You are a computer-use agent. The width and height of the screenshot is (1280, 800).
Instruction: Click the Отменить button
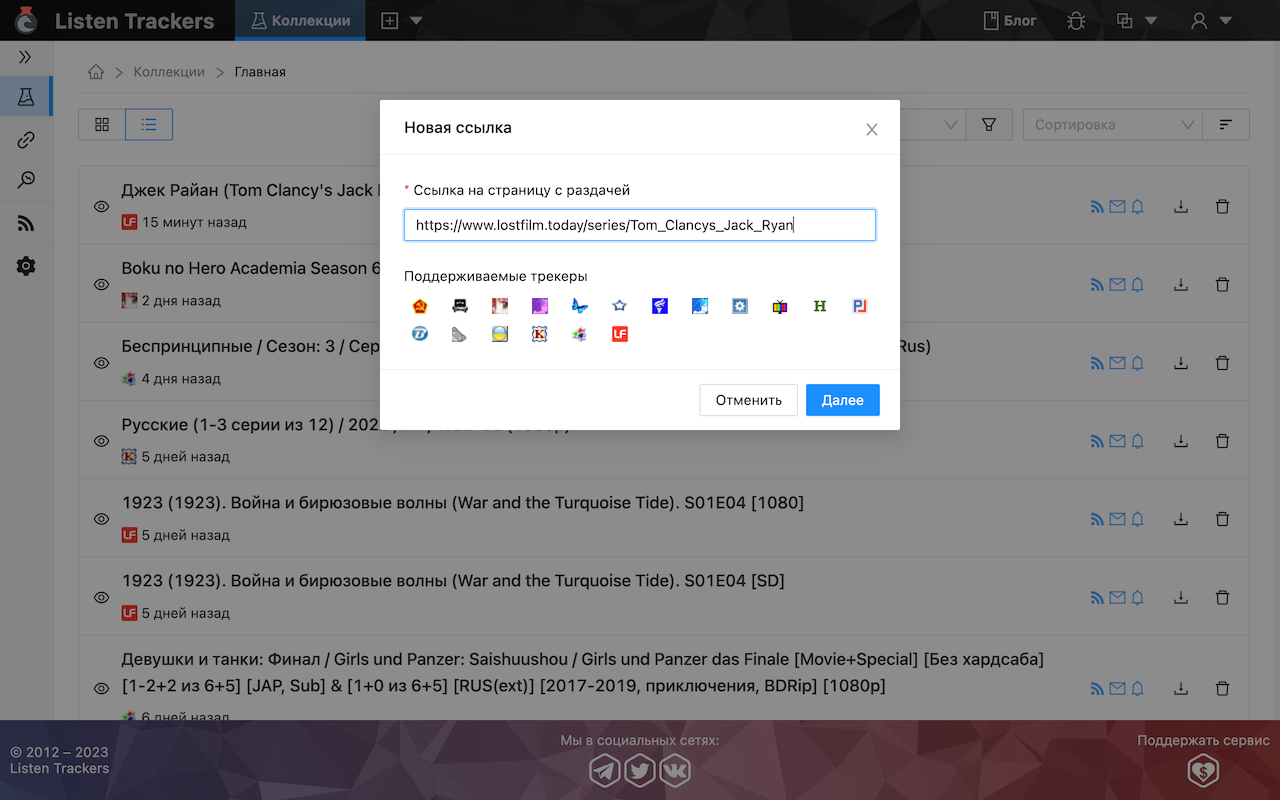point(748,400)
